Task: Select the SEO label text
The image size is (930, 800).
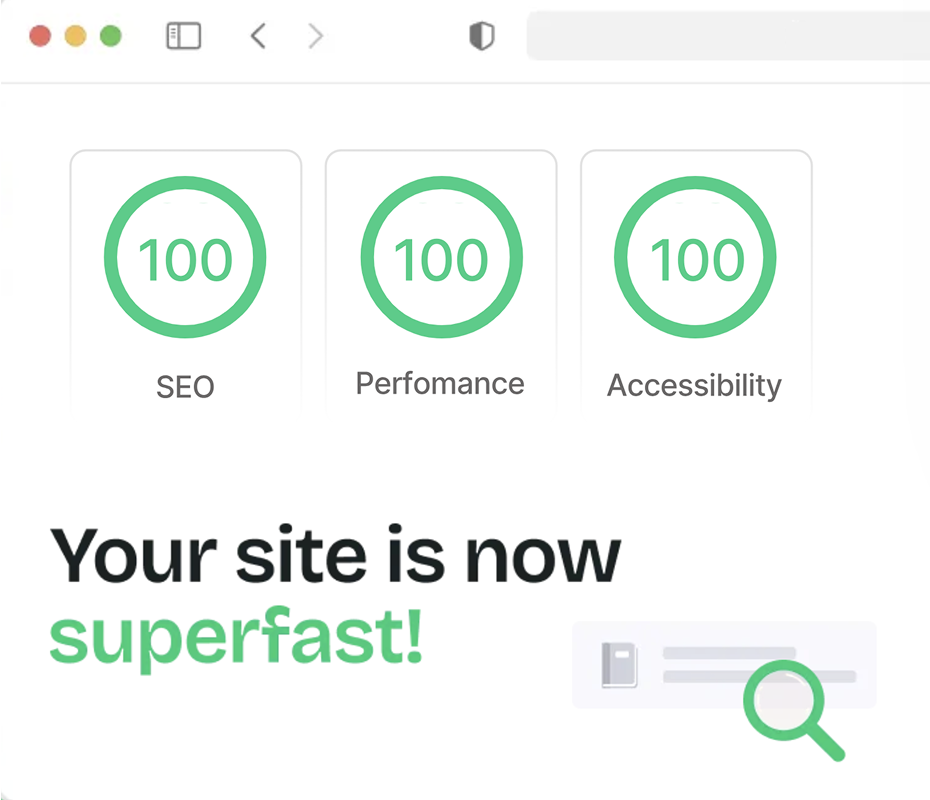Action: (x=185, y=387)
